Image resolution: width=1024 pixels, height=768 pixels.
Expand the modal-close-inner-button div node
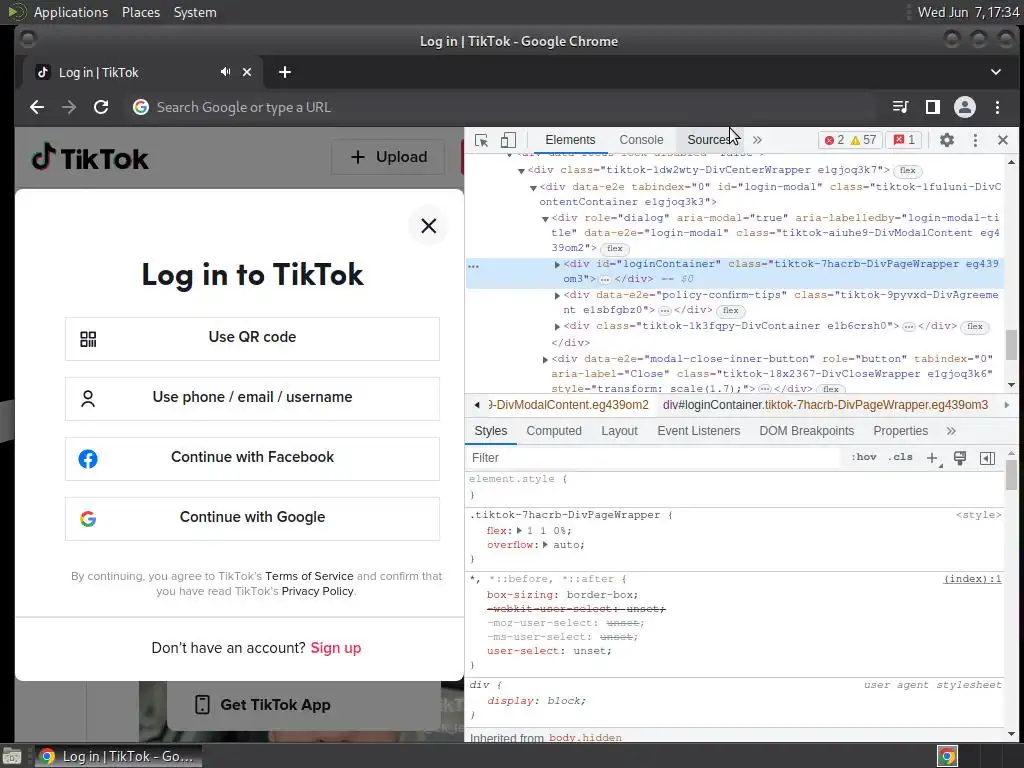click(545, 360)
